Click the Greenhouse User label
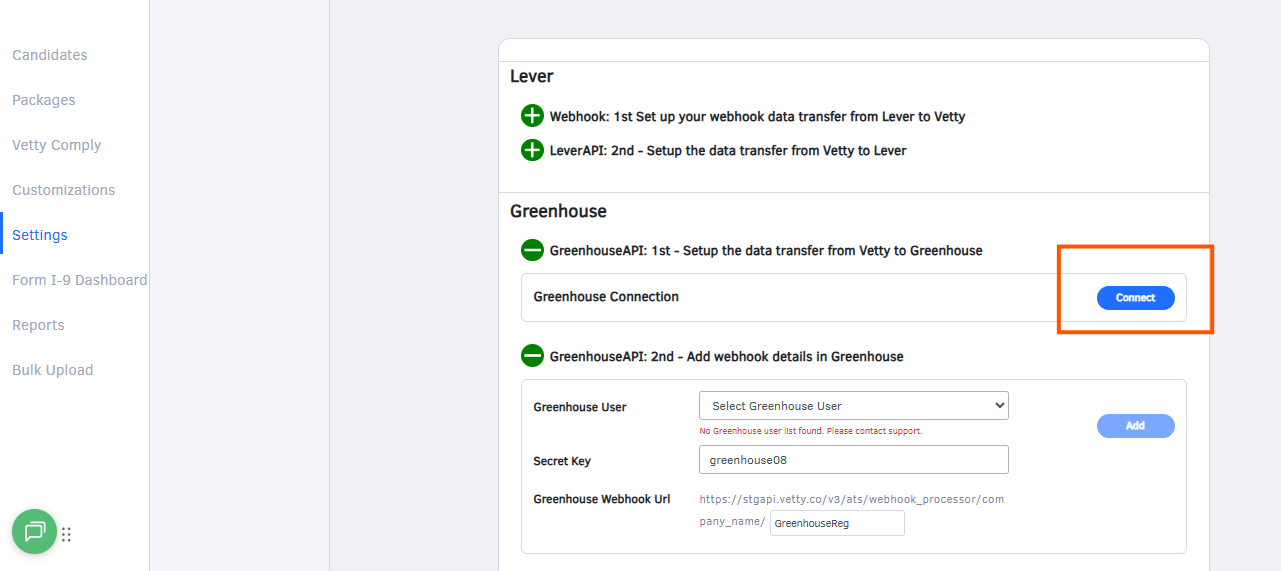The width and height of the screenshot is (1281, 571). coord(580,407)
